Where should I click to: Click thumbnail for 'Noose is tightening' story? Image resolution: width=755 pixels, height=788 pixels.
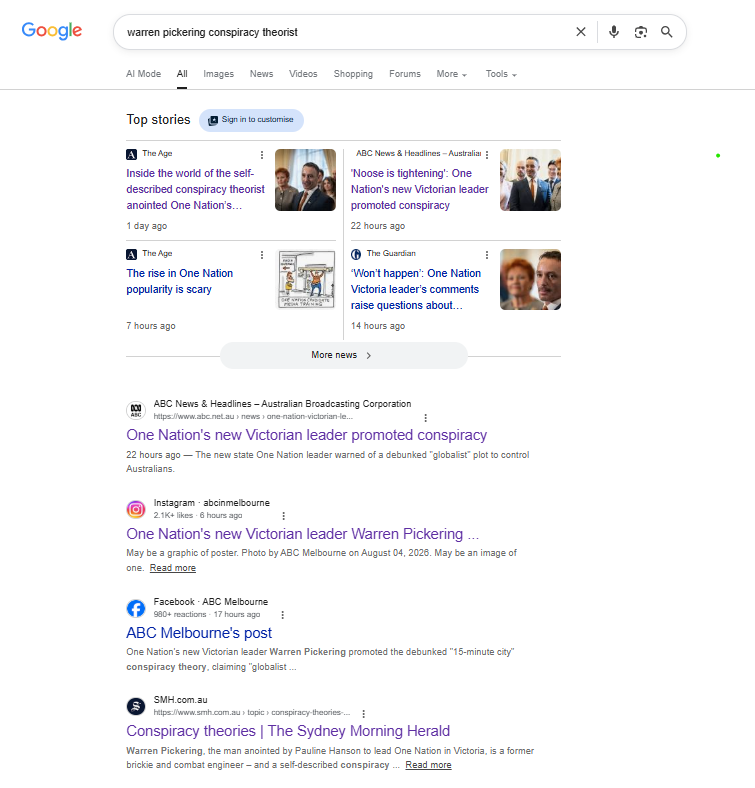pyautogui.click(x=530, y=180)
